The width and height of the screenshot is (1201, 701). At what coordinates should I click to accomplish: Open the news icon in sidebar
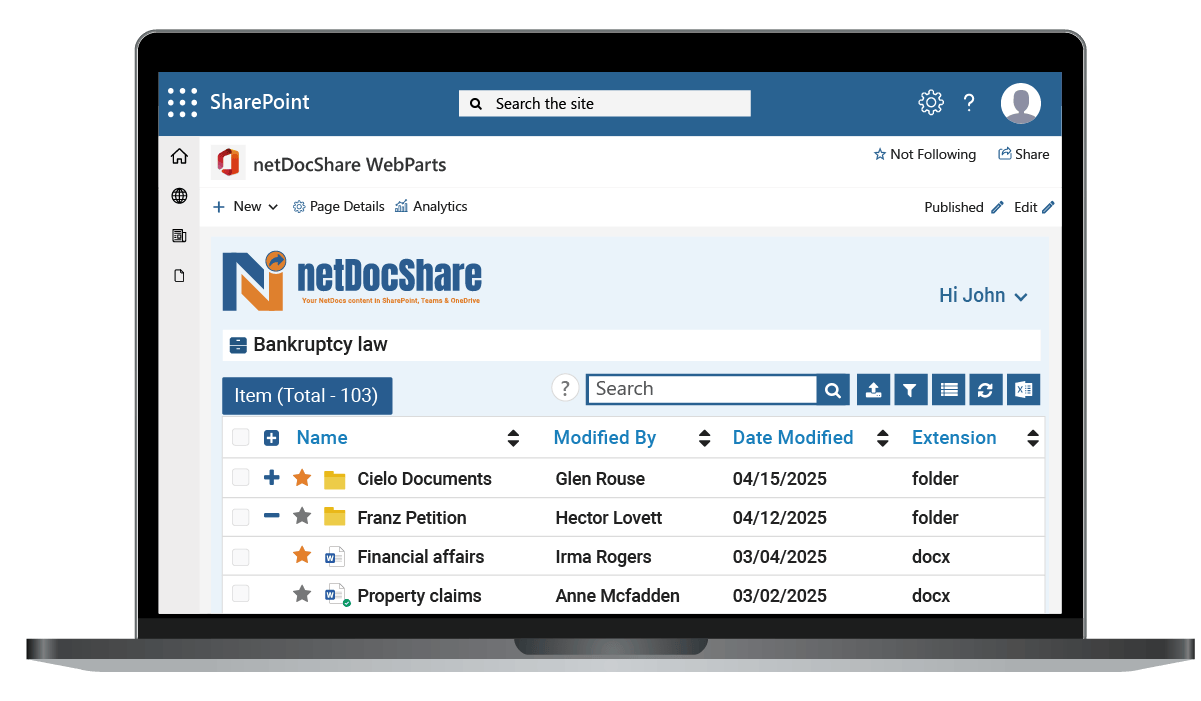click(179, 236)
